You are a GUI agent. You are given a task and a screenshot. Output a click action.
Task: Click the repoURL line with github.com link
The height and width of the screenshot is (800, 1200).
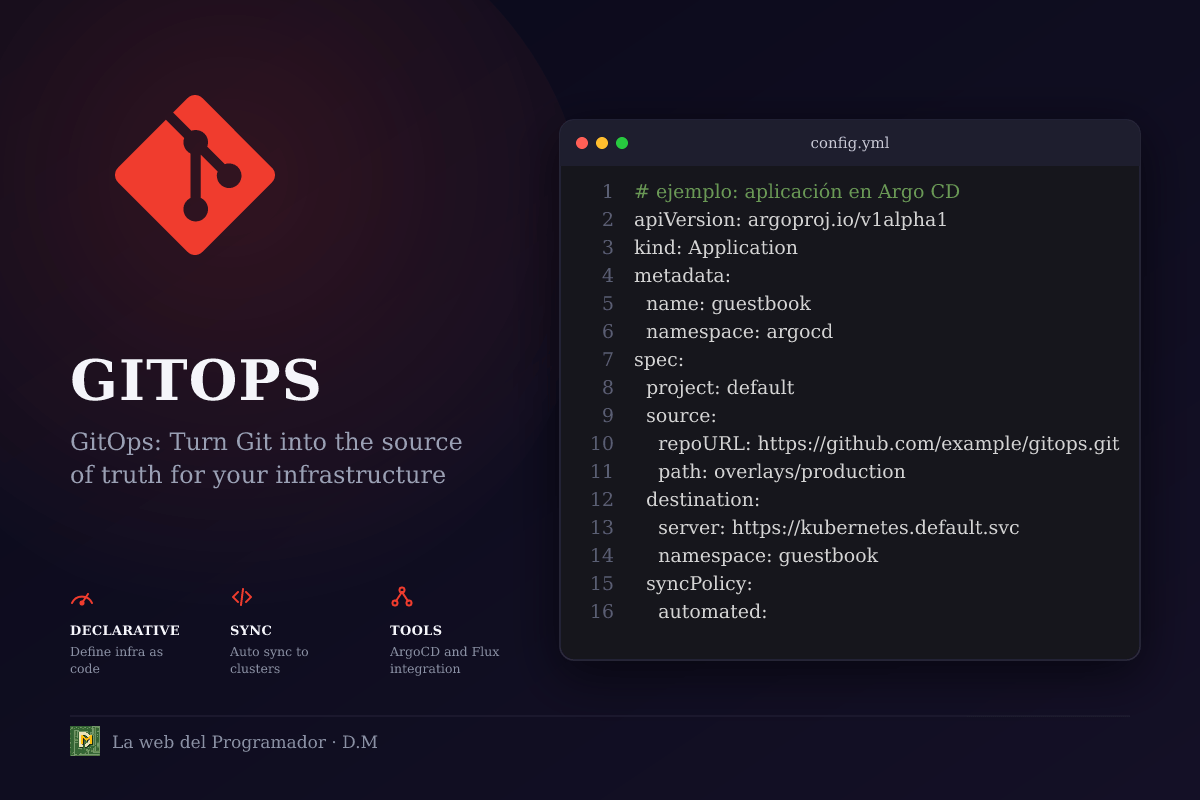889,444
